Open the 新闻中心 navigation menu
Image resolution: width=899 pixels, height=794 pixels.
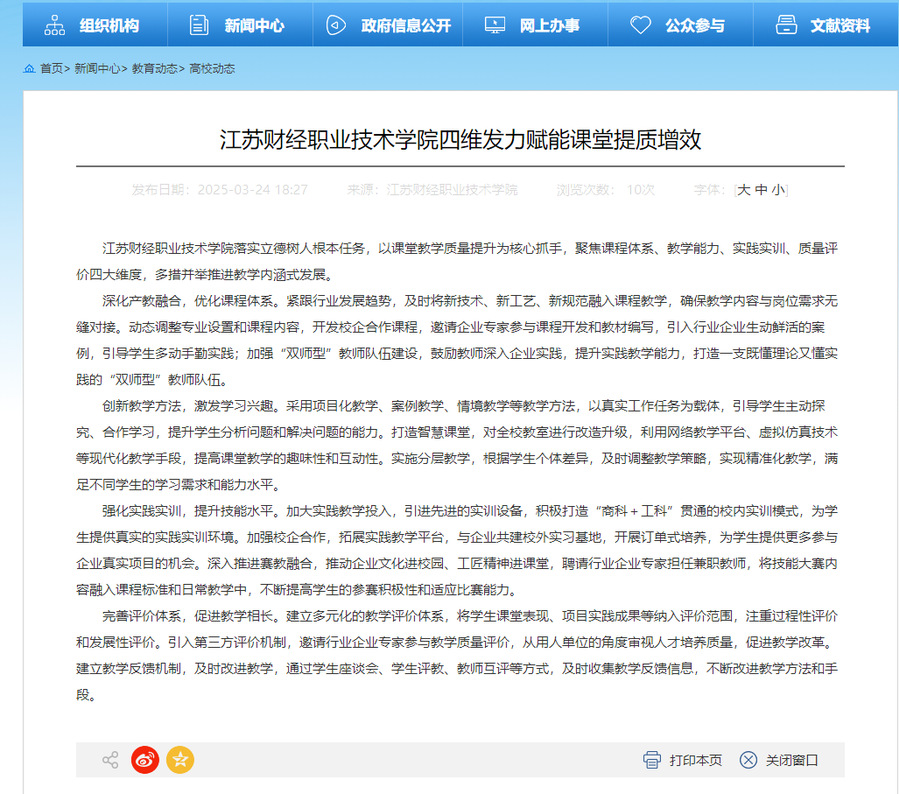(x=252, y=25)
